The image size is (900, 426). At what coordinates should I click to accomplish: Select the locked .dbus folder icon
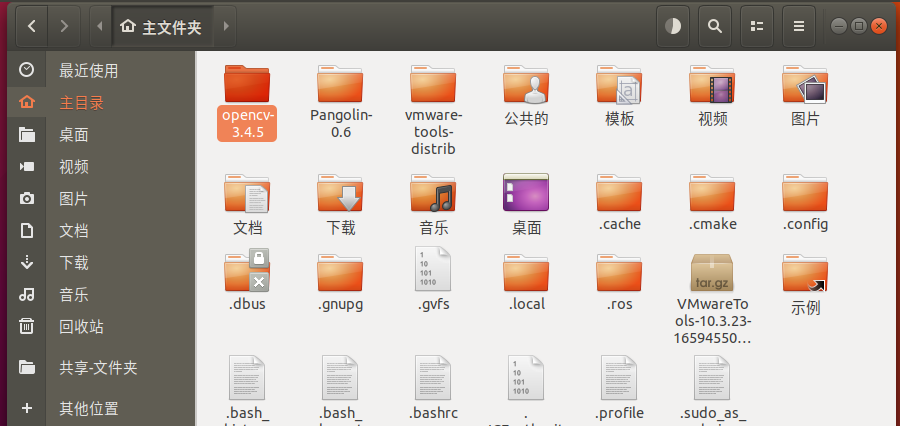pyautogui.click(x=247, y=271)
